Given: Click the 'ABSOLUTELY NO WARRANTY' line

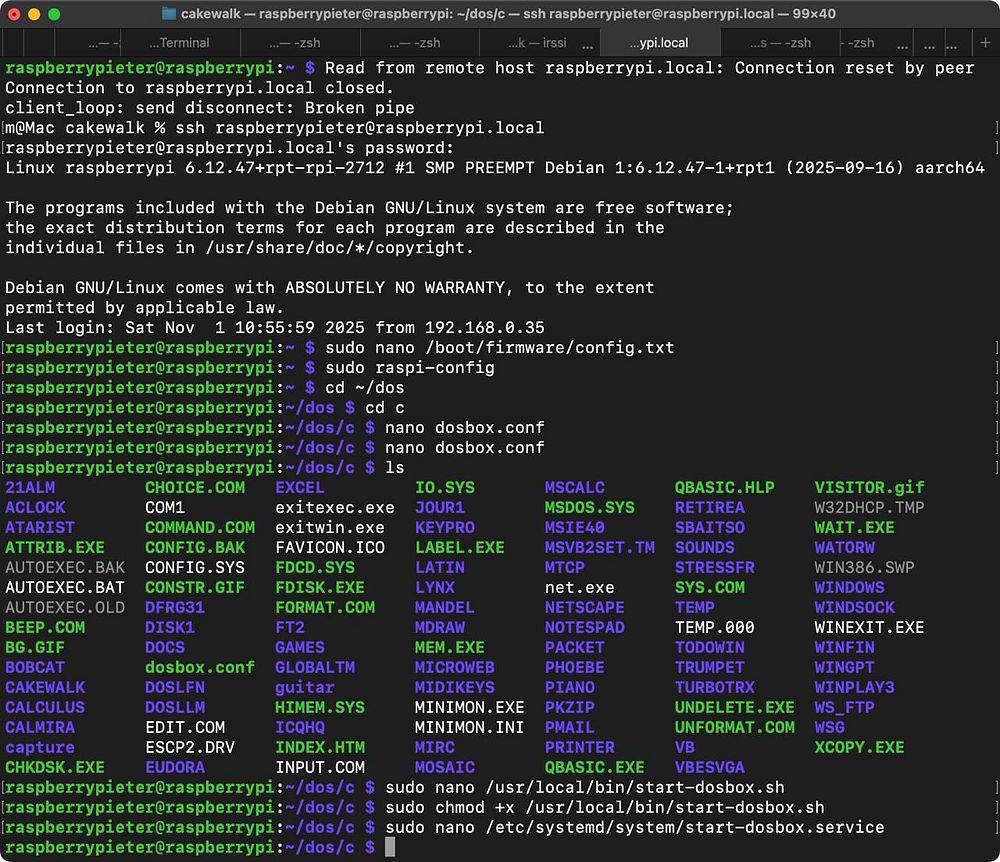Looking at the screenshot, I should click(x=330, y=288).
